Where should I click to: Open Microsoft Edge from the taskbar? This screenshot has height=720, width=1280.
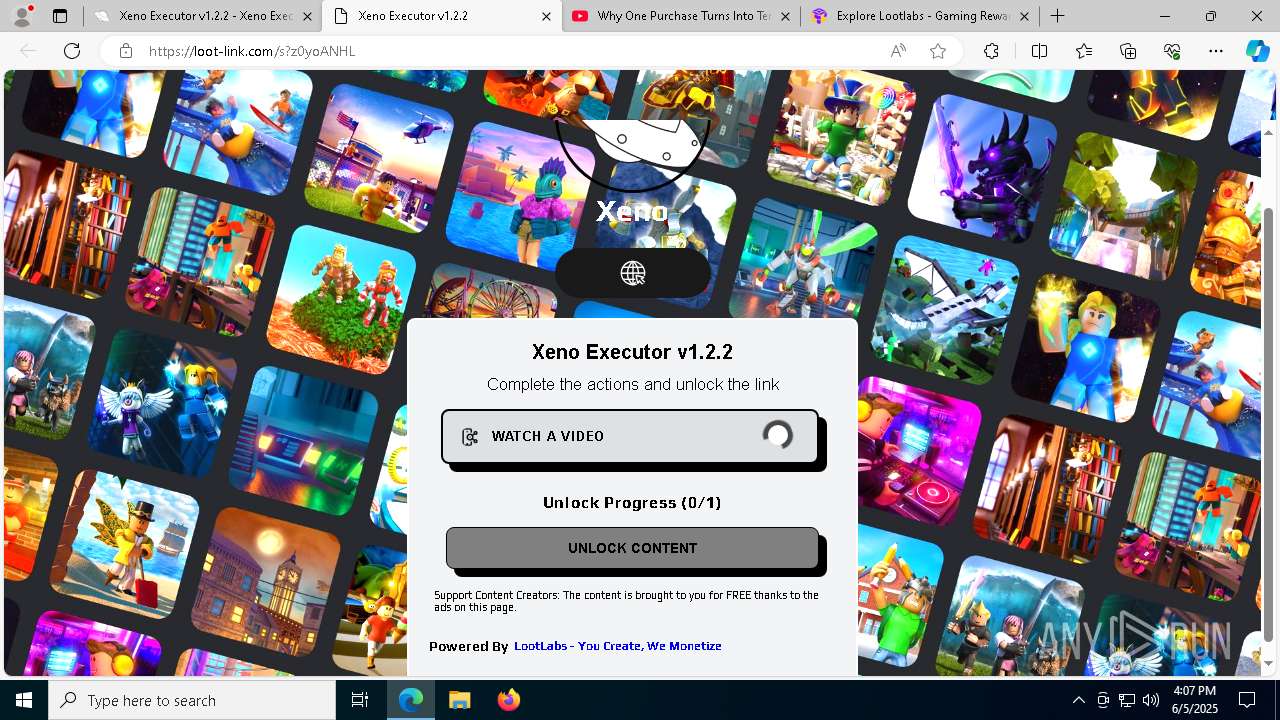point(411,700)
